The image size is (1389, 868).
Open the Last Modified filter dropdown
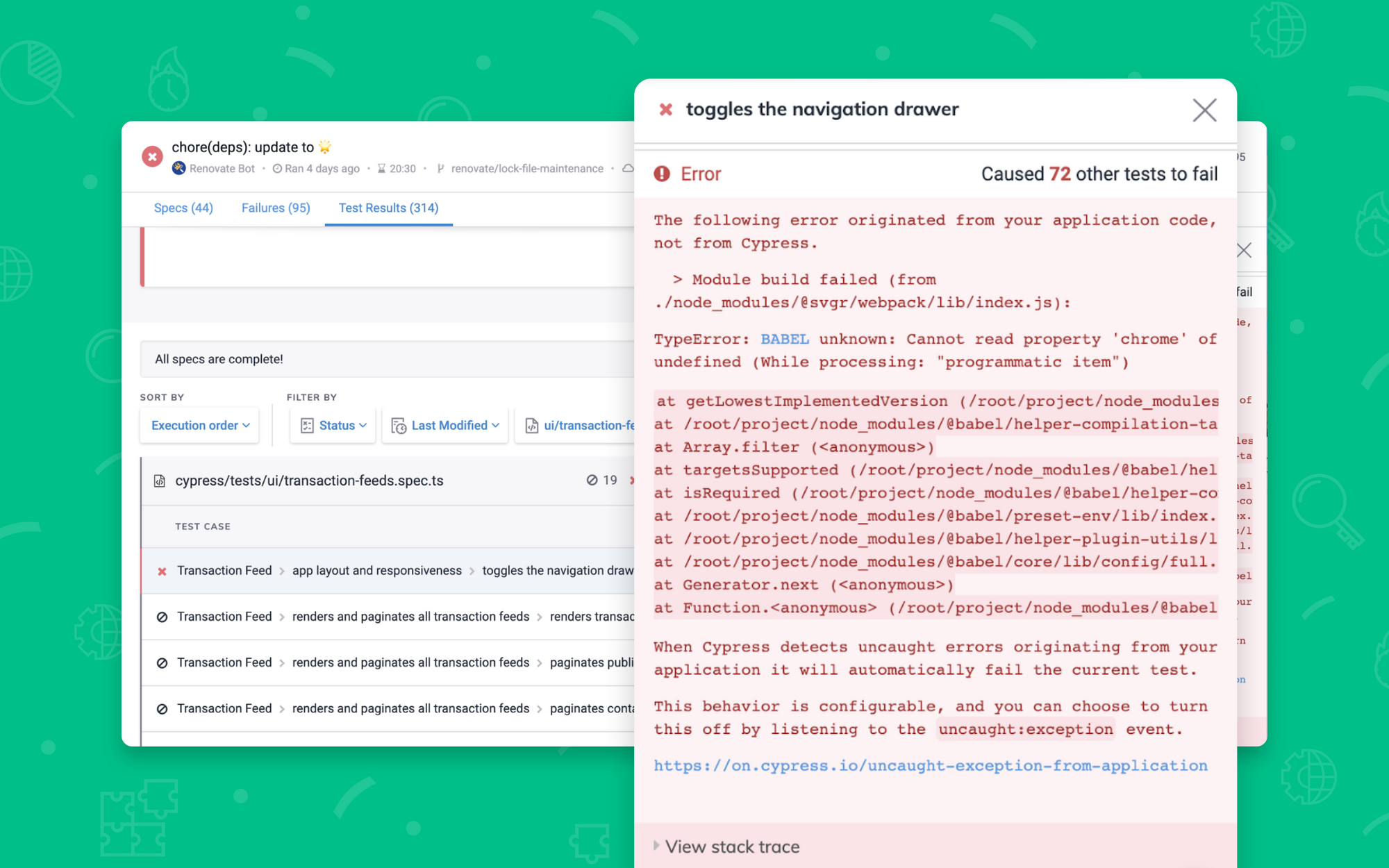point(446,425)
